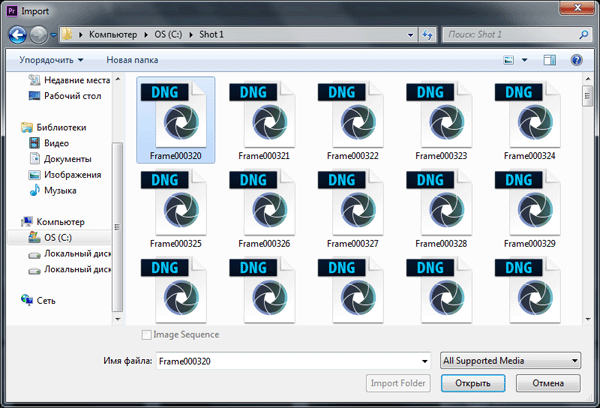Open the file name history dropdown
The width and height of the screenshot is (600, 408).
[x=424, y=361]
